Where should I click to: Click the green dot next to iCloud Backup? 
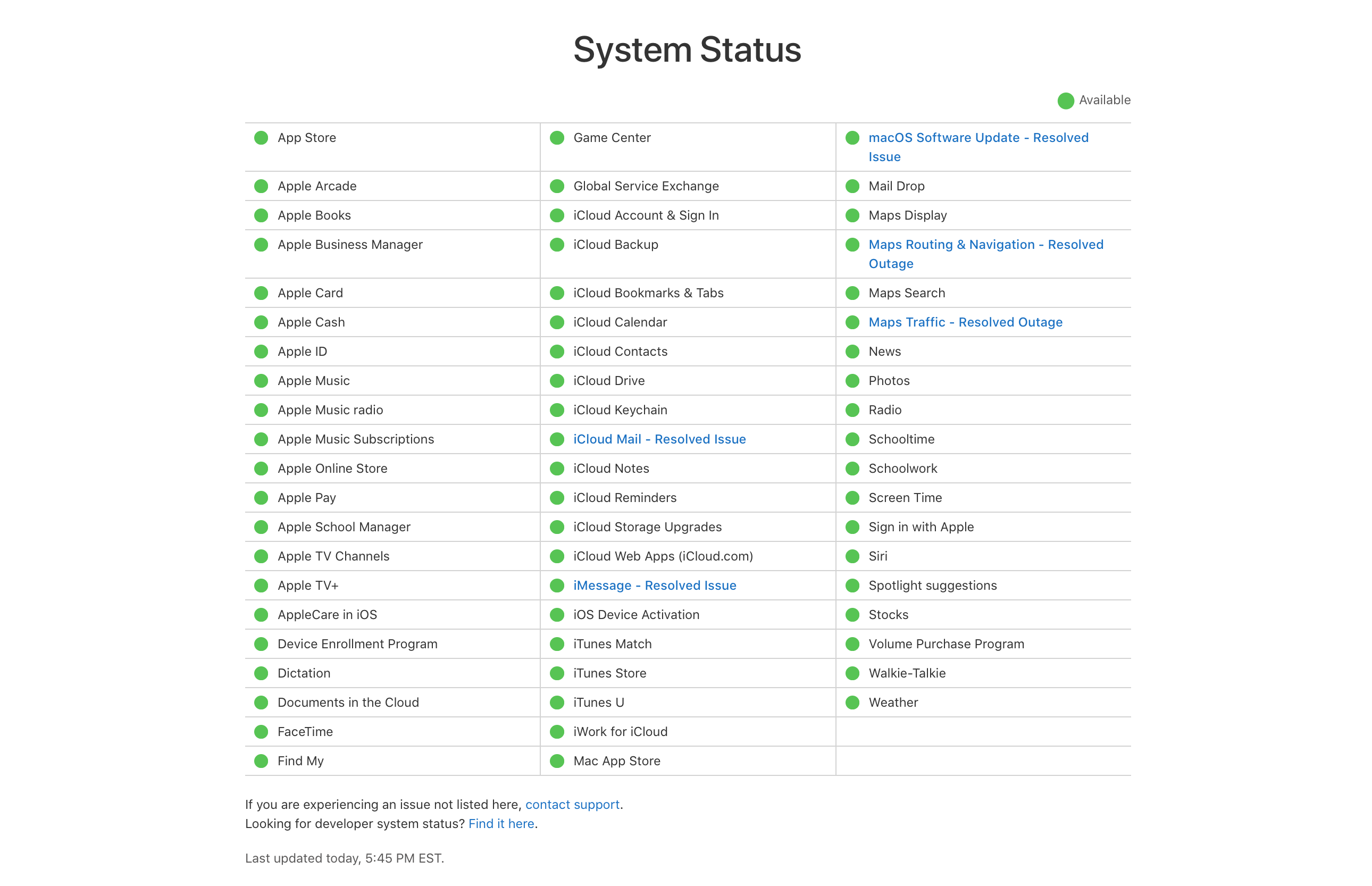(557, 245)
